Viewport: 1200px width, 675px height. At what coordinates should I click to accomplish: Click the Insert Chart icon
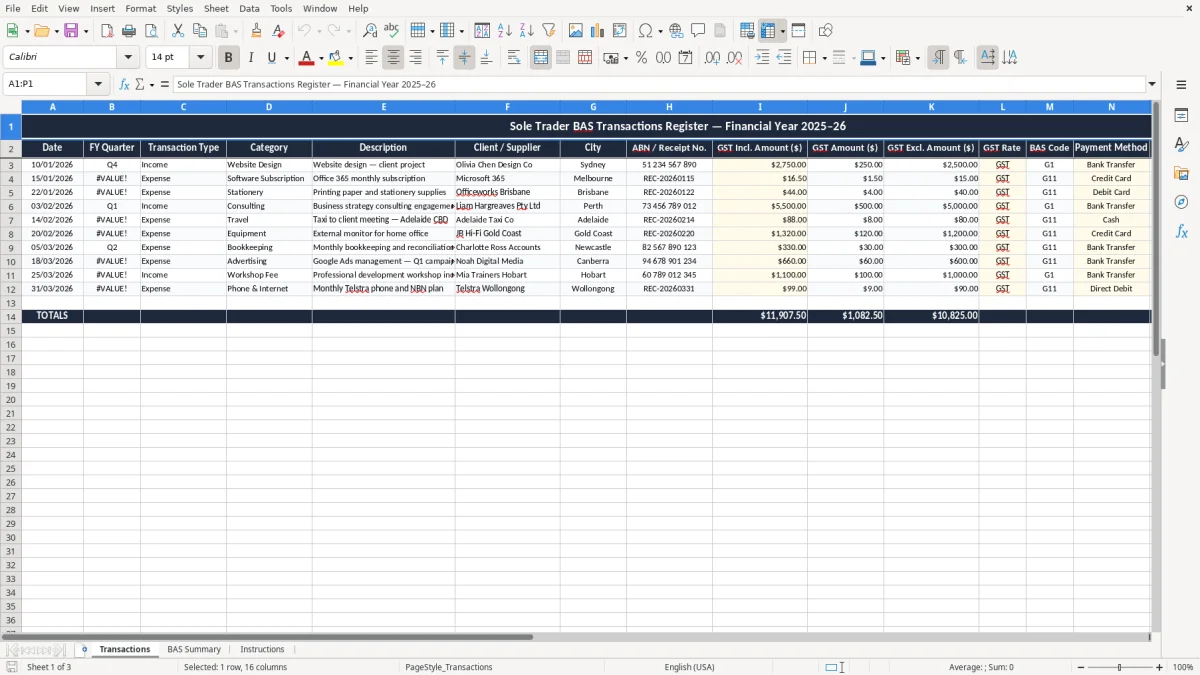tap(598, 31)
